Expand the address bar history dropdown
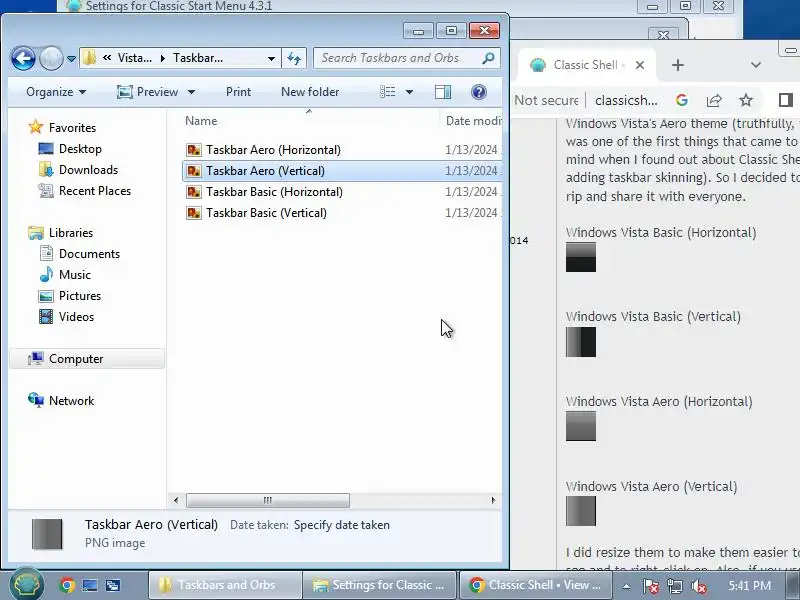800x600 pixels. [x=271, y=58]
